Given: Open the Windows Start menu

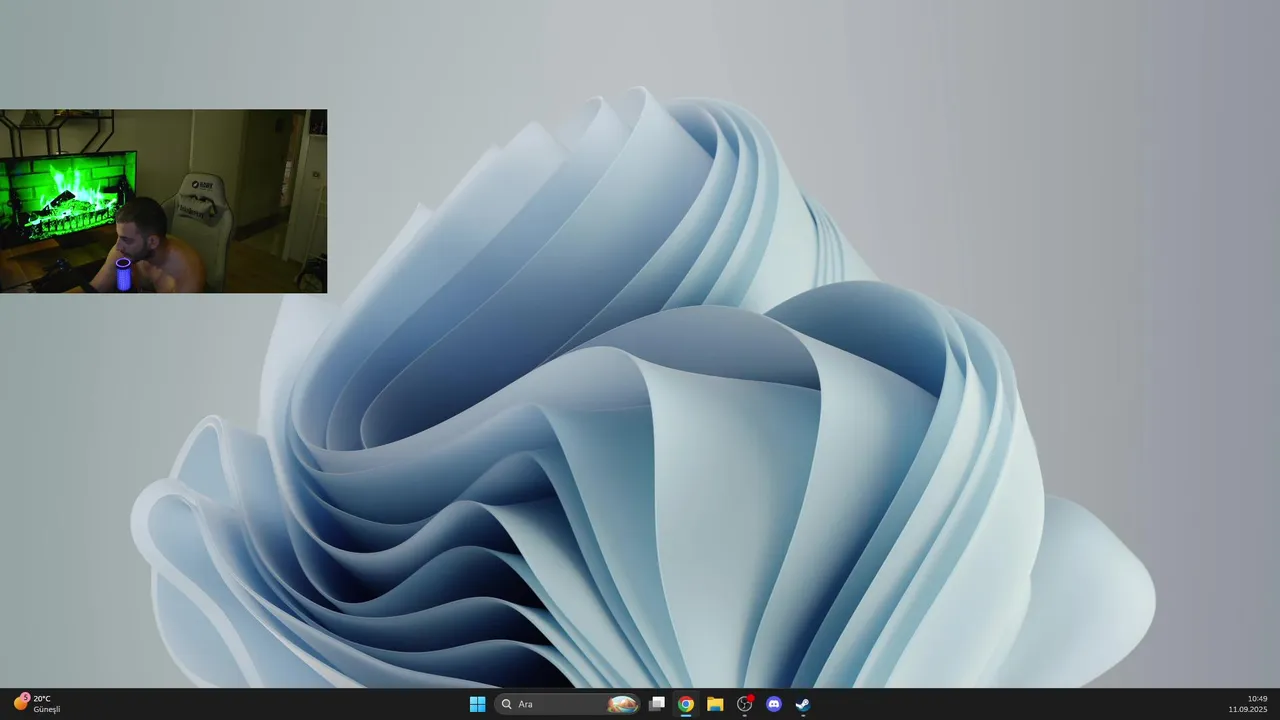Looking at the screenshot, I should 478,704.
